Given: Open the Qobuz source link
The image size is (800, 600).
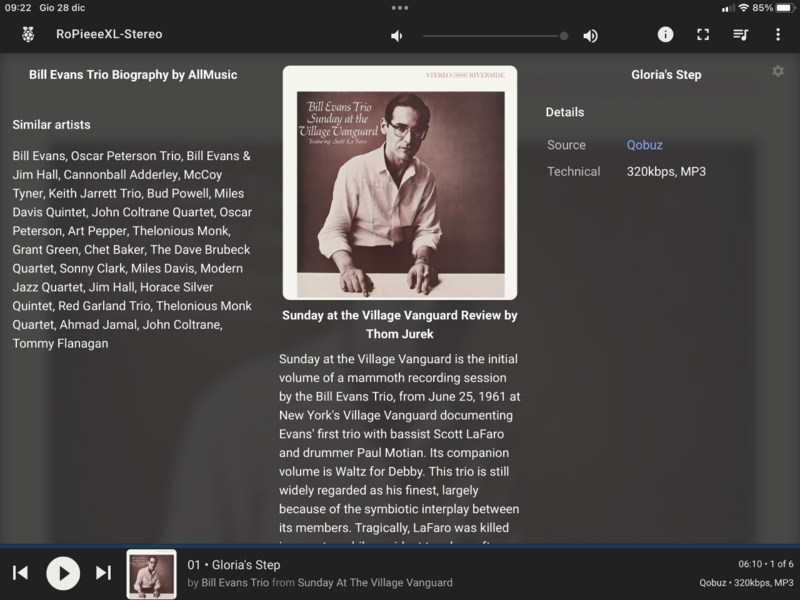Looking at the screenshot, I should tap(644, 145).
